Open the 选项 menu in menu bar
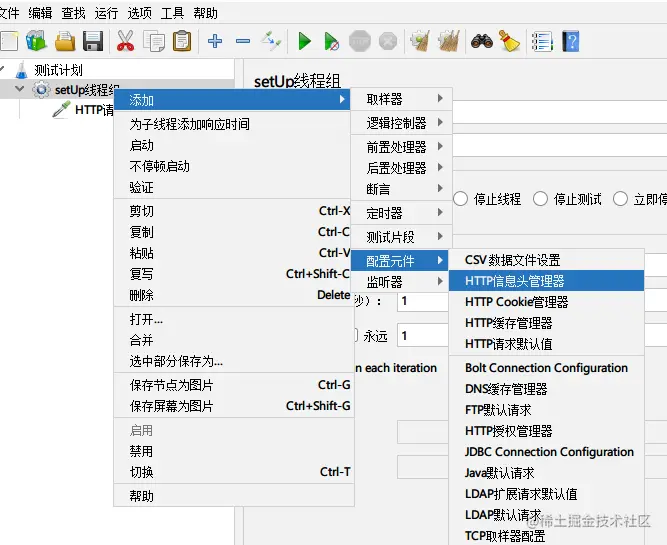Screen dimensions: 667x545 140,13
